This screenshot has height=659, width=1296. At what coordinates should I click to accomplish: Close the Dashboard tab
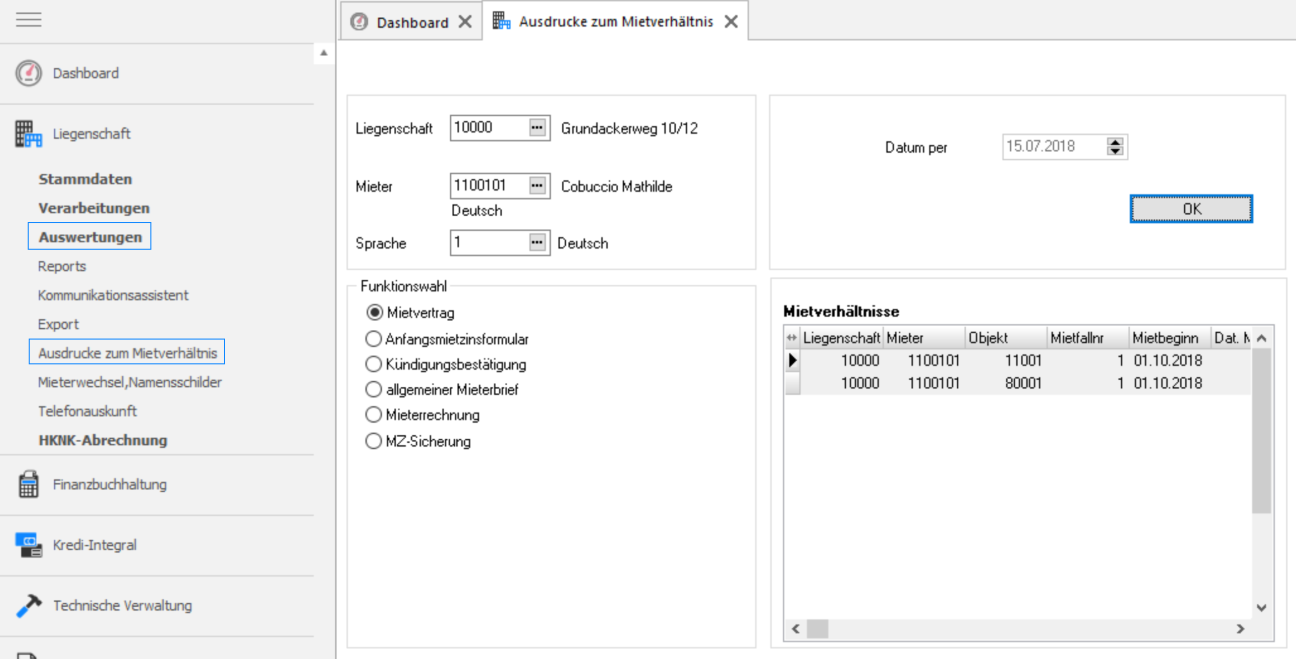click(465, 21)
